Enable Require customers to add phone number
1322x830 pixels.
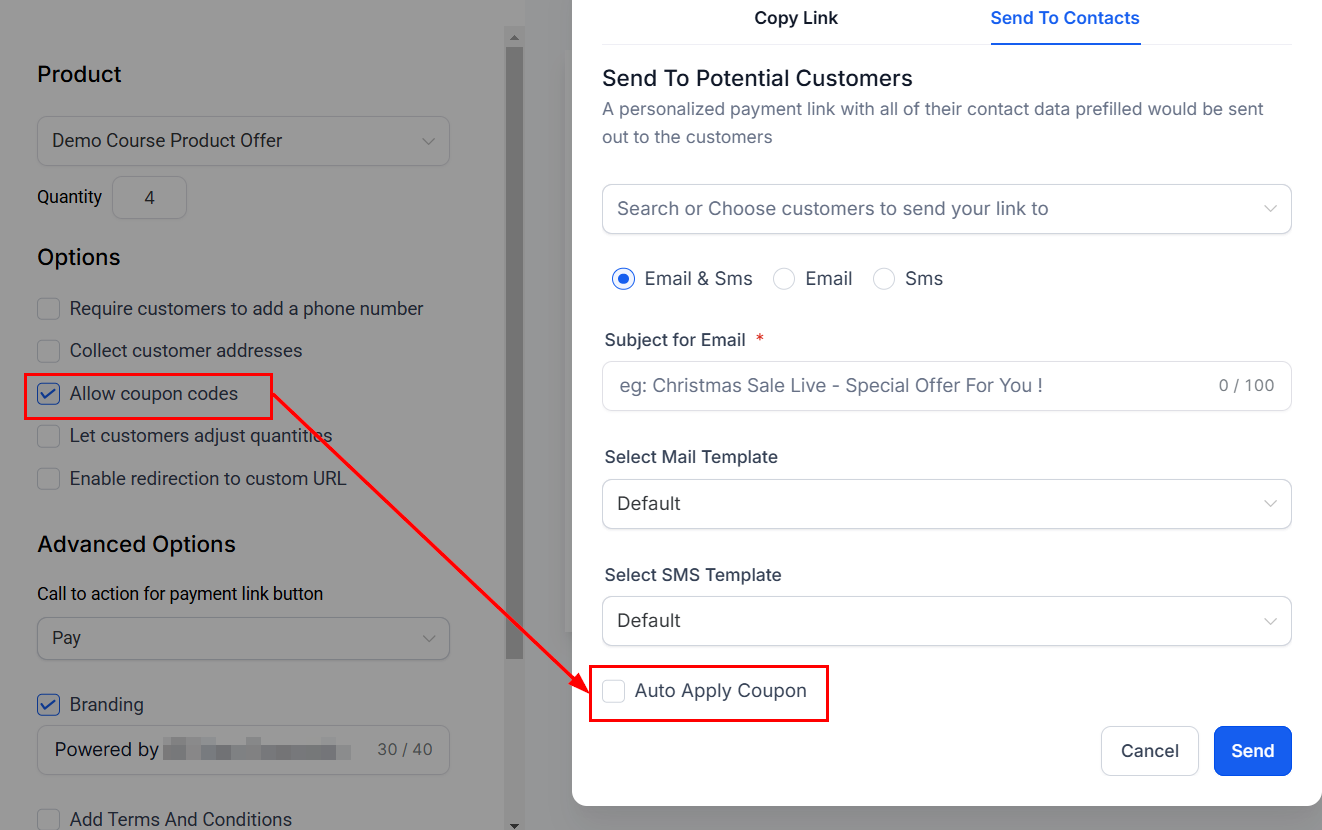click(49, 309)
